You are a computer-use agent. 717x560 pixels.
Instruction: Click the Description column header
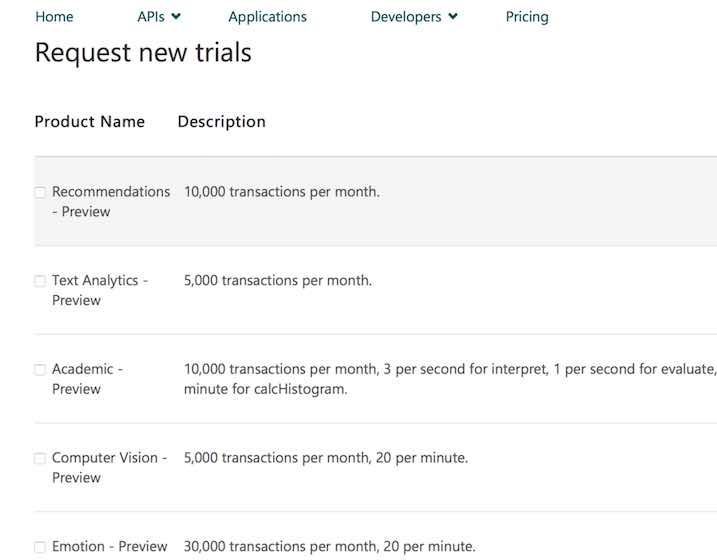coord(221,122)
